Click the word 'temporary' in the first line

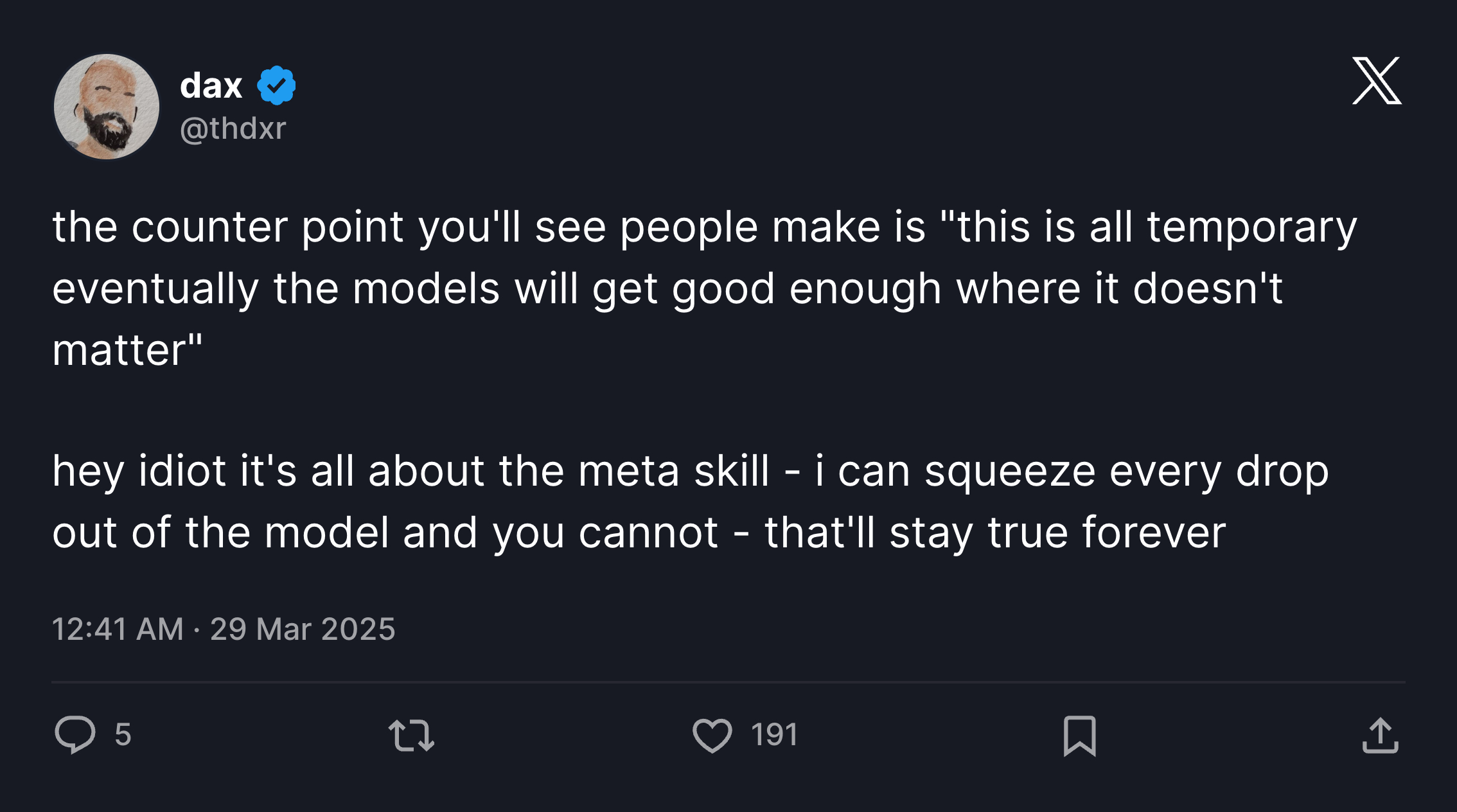tap(1252, 227)
